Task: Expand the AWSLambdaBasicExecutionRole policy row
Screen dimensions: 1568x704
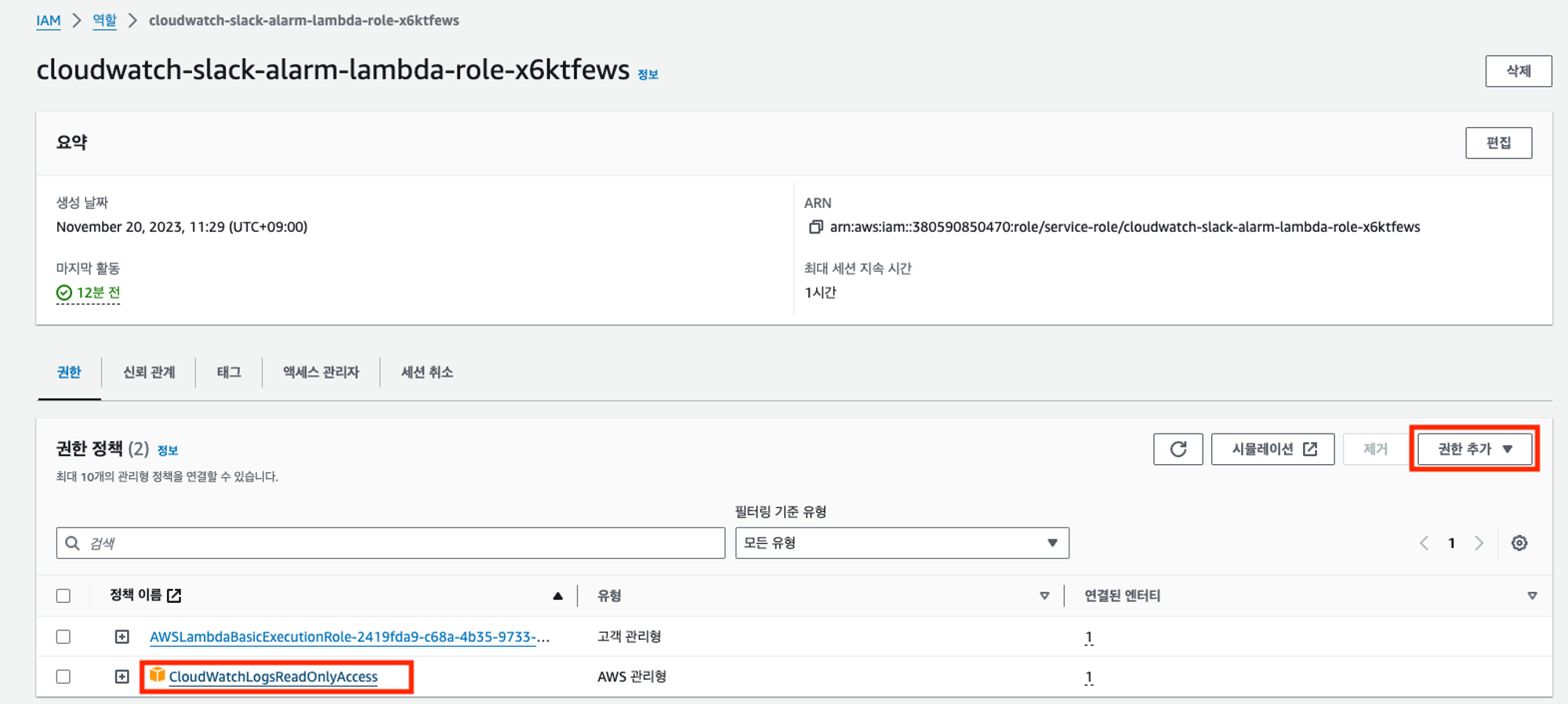Action: [122, 637]
